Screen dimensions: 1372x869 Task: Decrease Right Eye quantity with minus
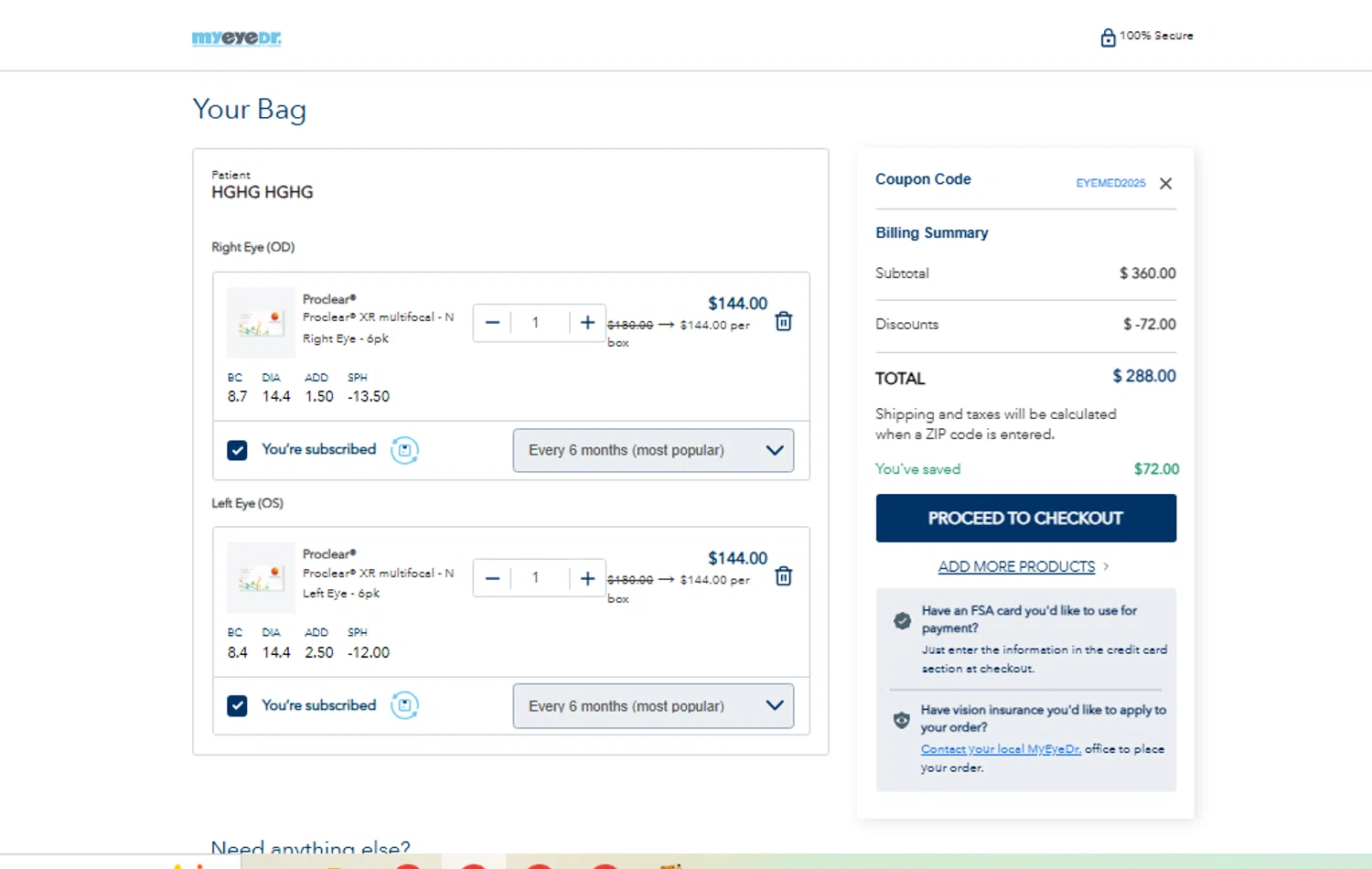click(x=492, y=323)
